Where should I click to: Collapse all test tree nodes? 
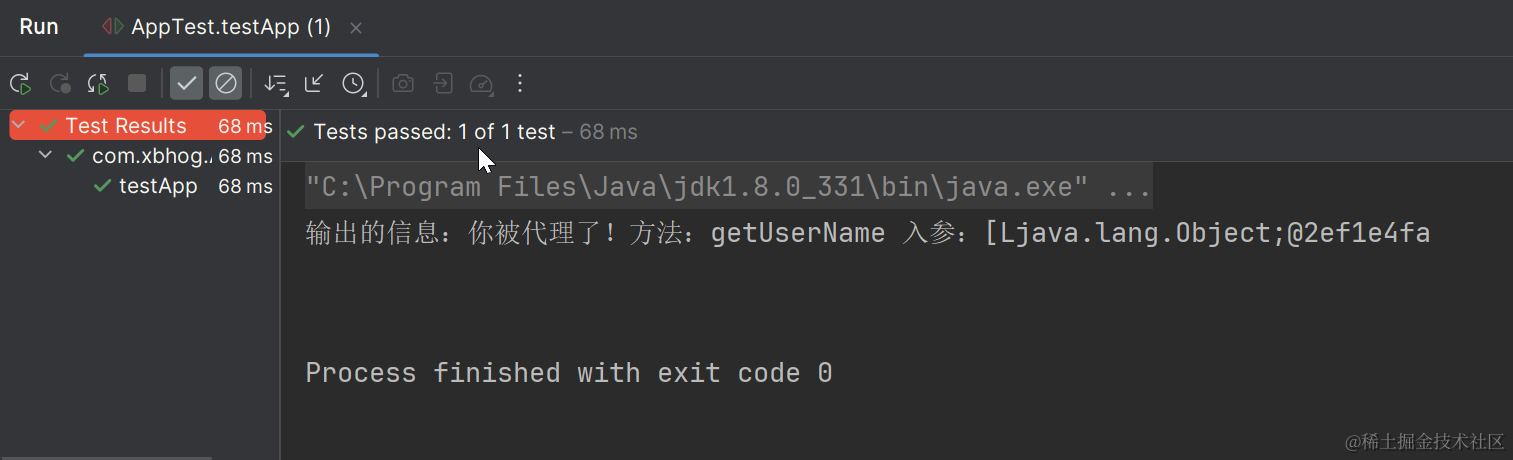(314, 83)
